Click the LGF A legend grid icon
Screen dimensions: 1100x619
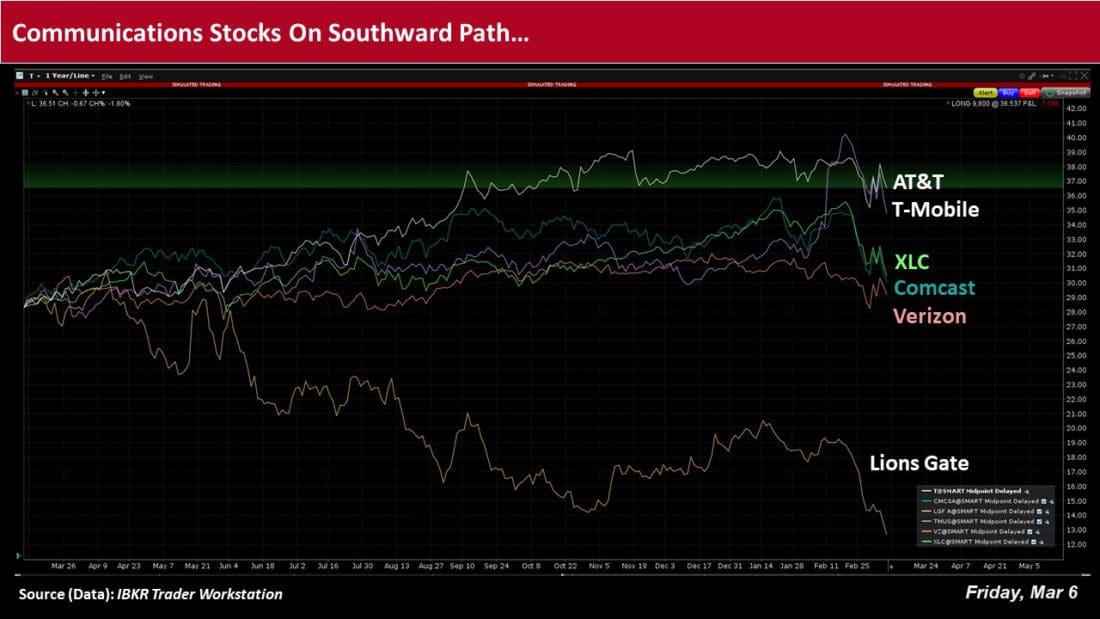[x=1039, y=512]
